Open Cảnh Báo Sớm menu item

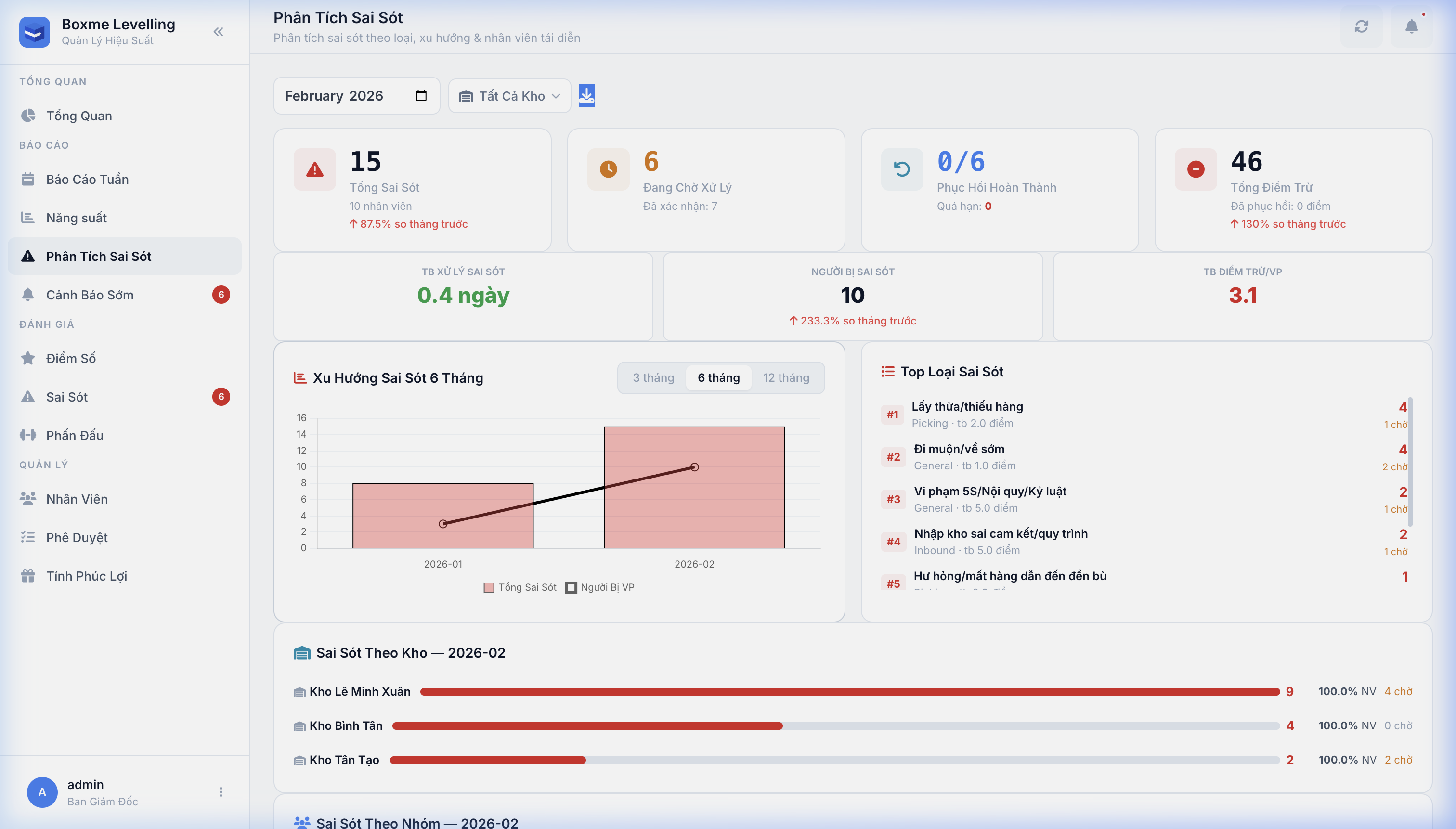90,295
